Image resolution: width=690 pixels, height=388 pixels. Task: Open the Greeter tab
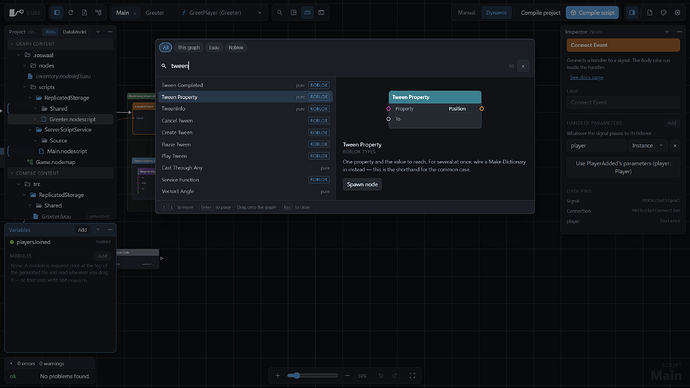155,13
